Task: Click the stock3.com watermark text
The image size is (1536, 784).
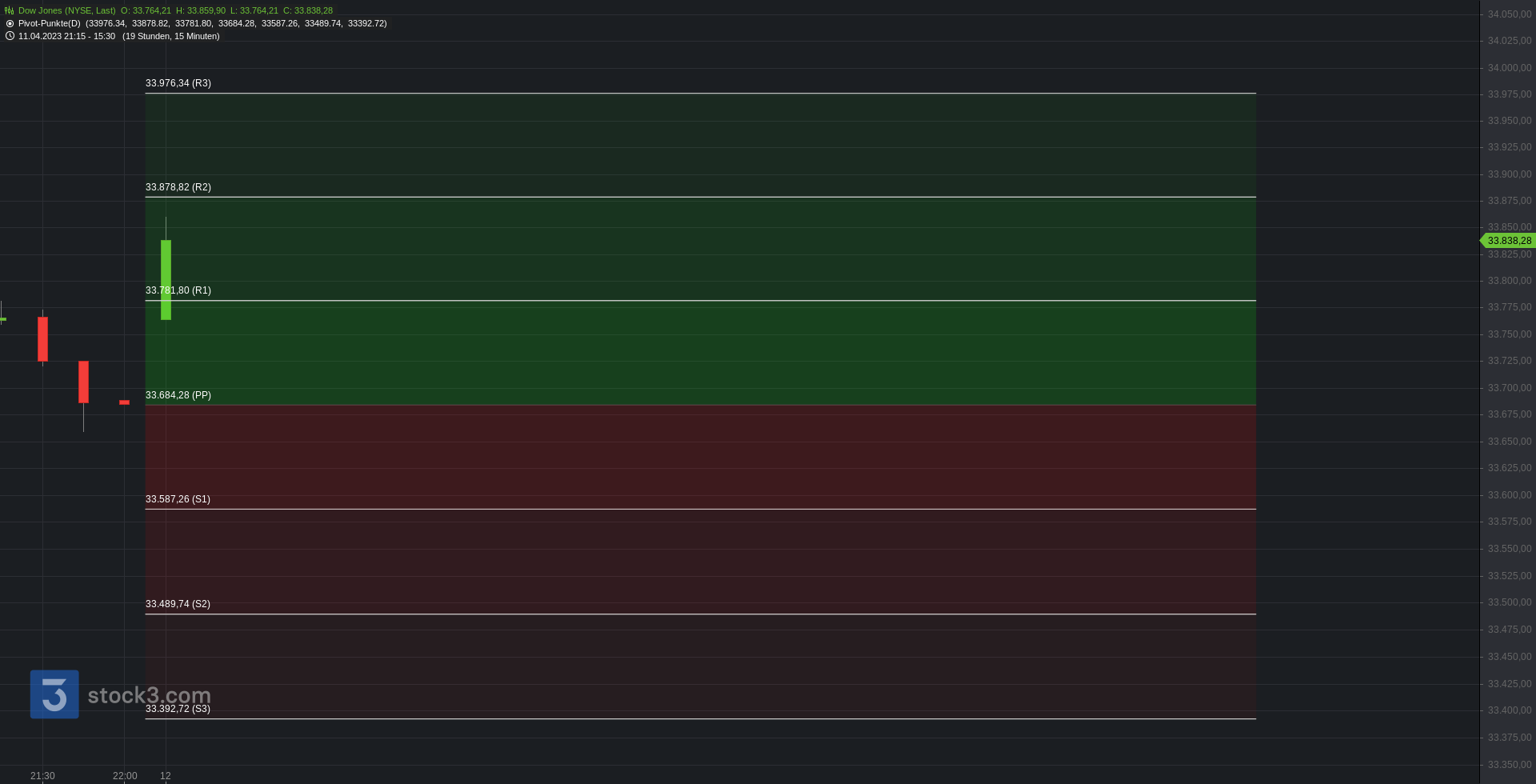Action: pyautogui.click(x=149, y=695)
